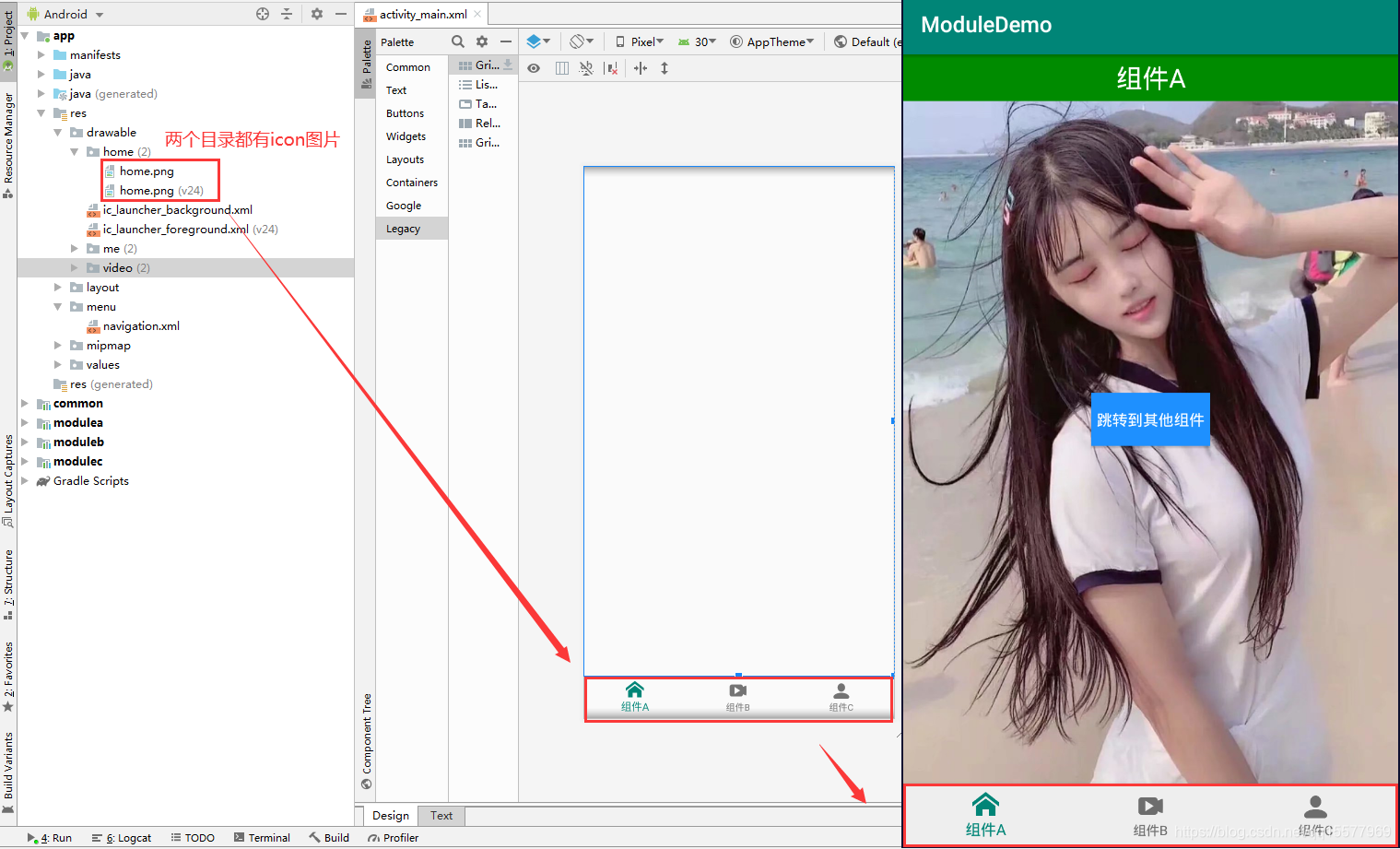Clear all constraints using the red-x icon
This screenshot has height=849, width=1400.
[x=612, y=67]
